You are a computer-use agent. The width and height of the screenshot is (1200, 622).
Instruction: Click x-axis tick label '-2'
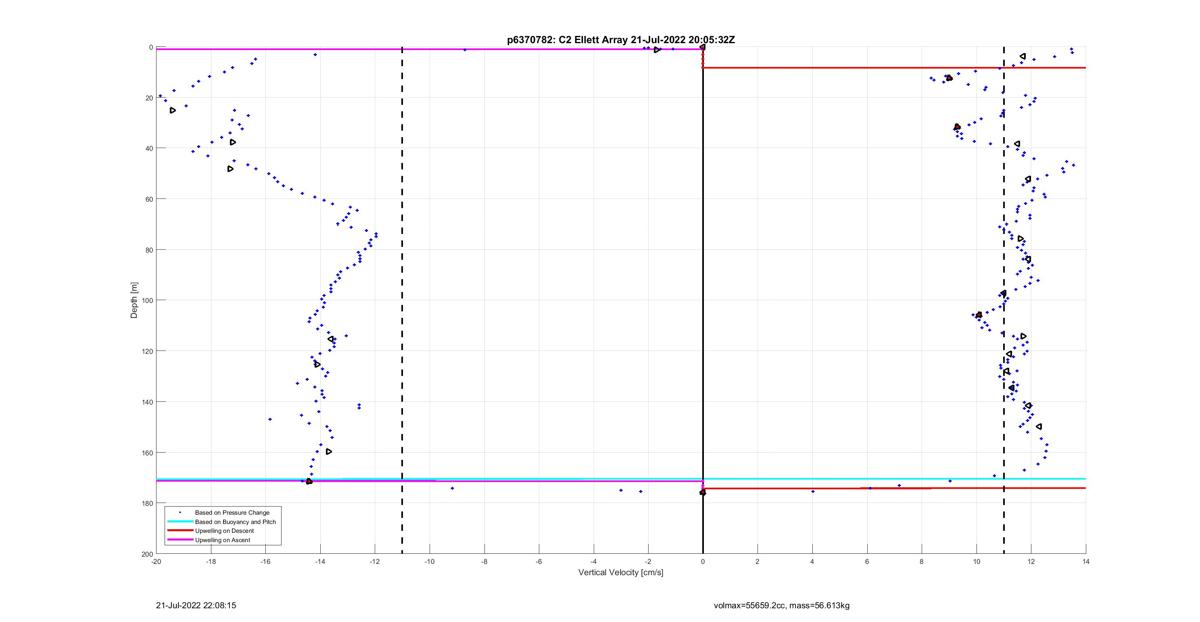(x=648, y=562)
